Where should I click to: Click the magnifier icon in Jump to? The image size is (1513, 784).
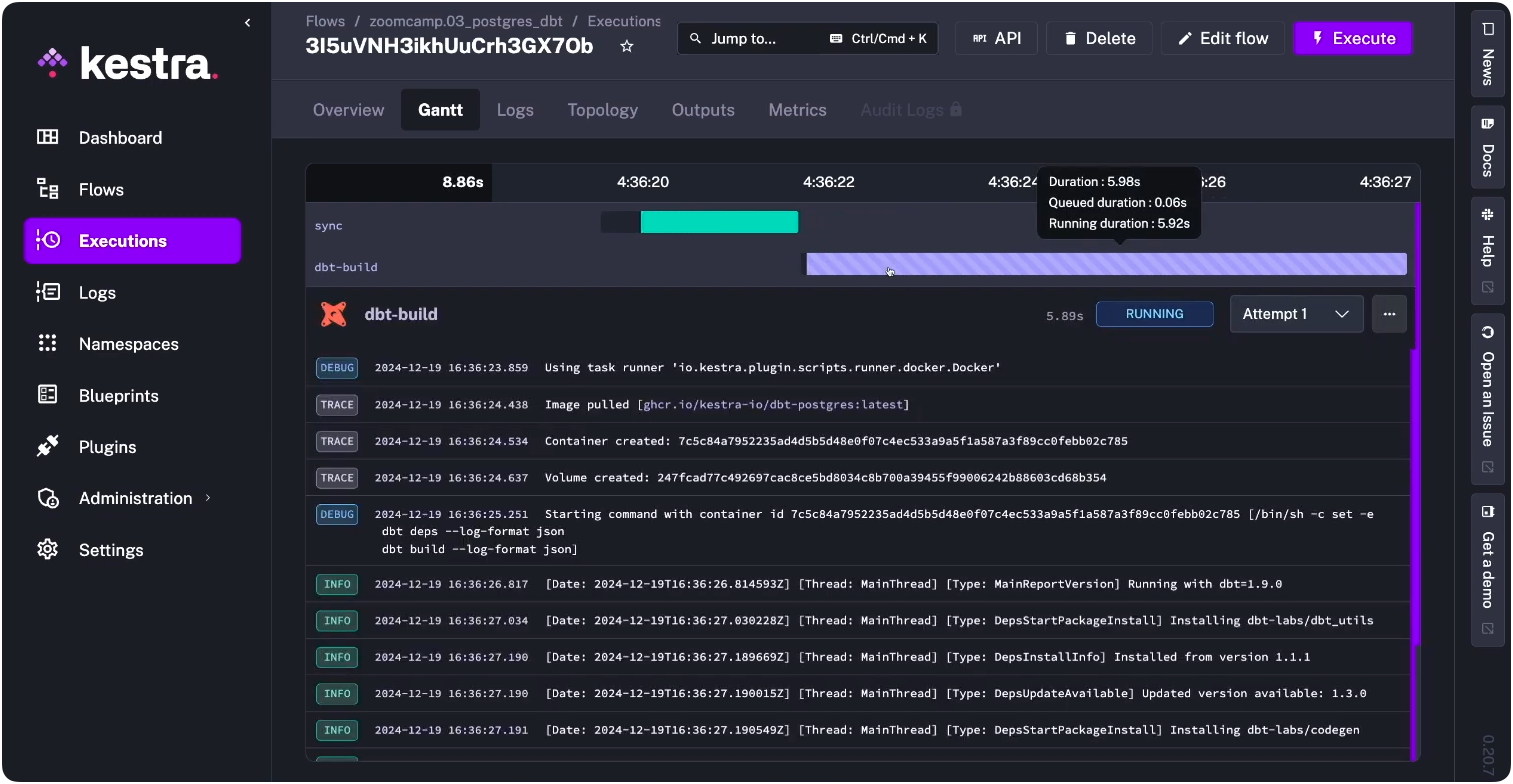coord(695,38)
